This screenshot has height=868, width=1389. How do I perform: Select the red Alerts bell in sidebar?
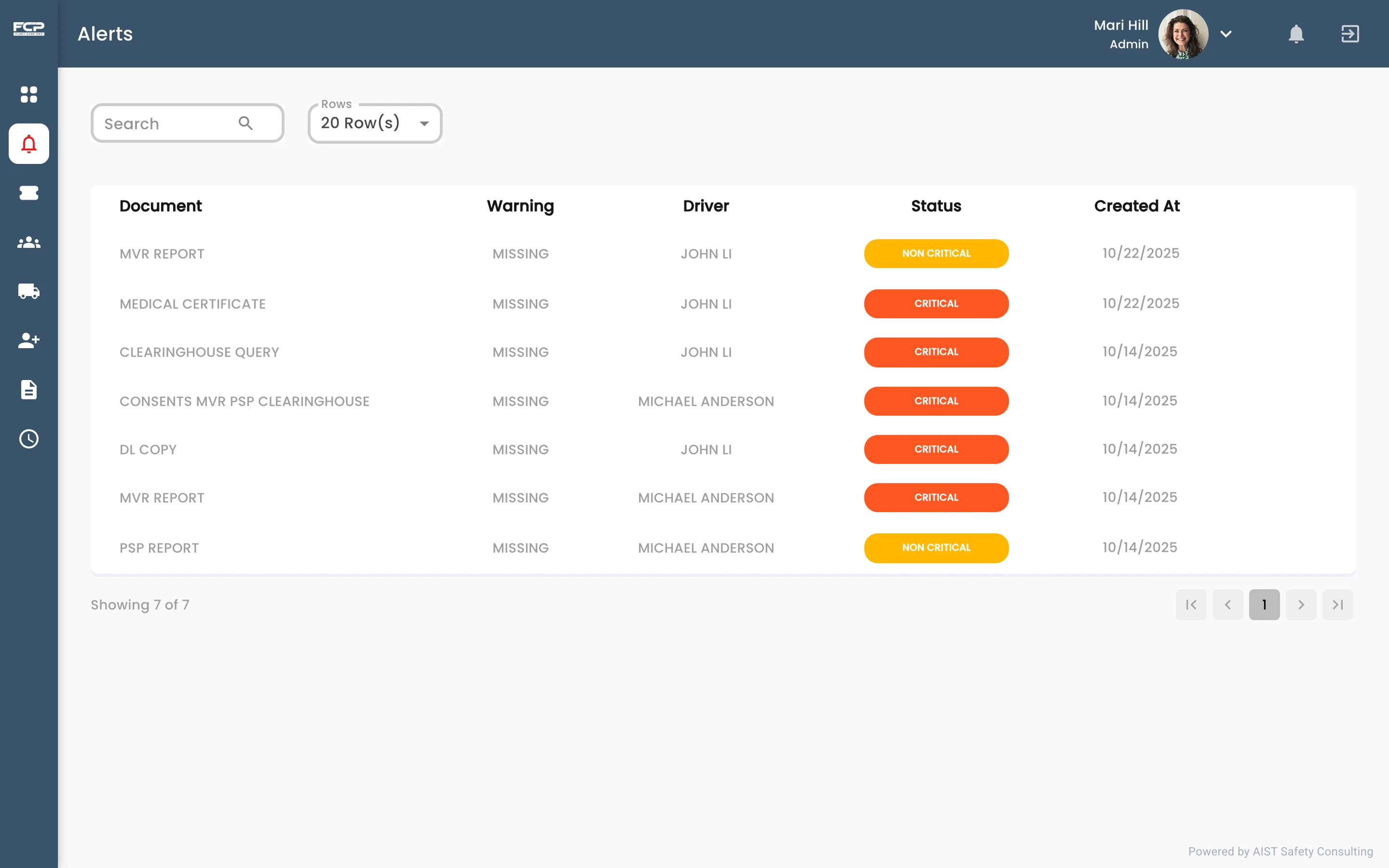coord(29,144)
